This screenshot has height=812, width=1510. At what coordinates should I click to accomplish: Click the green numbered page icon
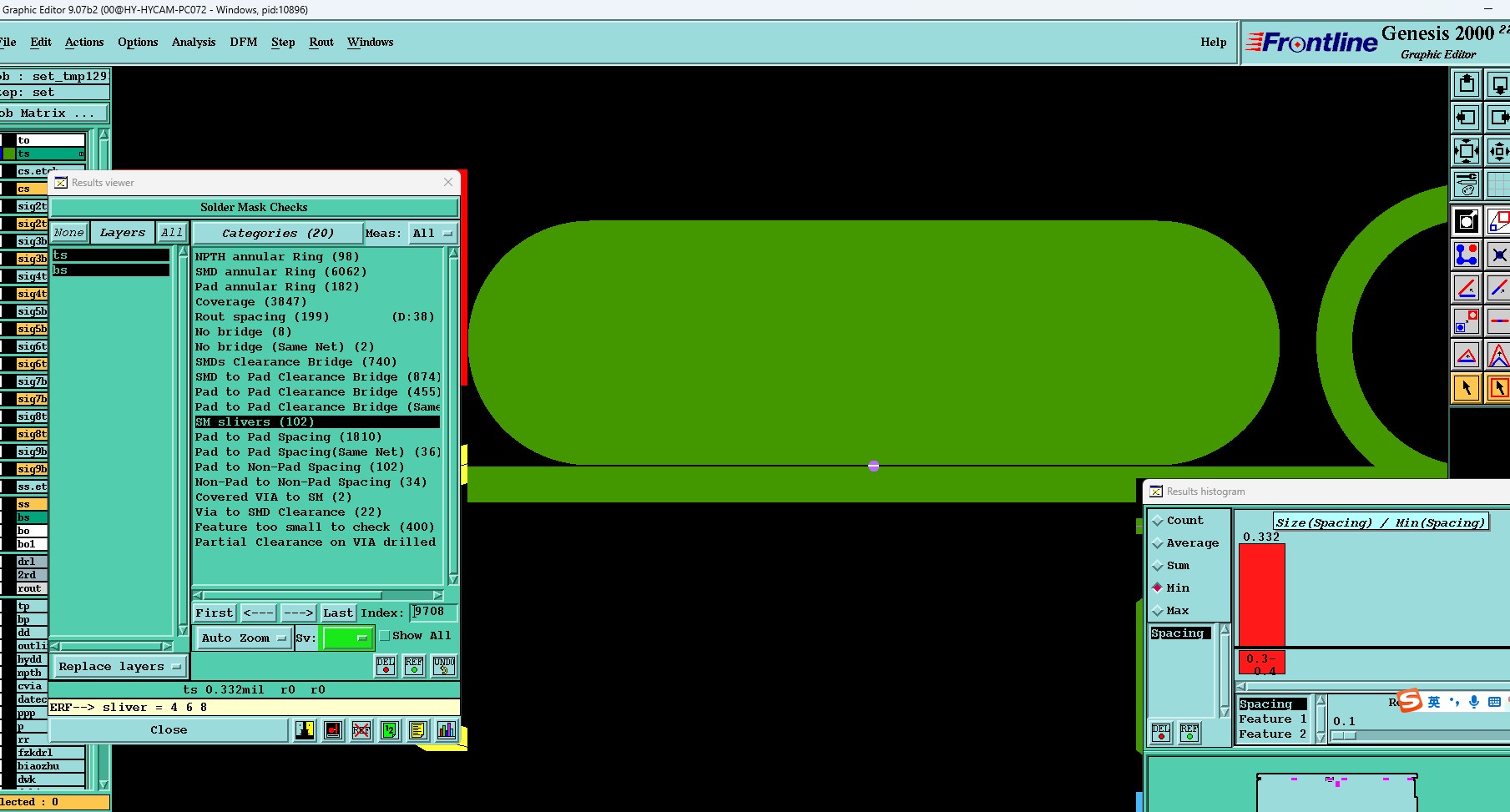click(390, 730)
